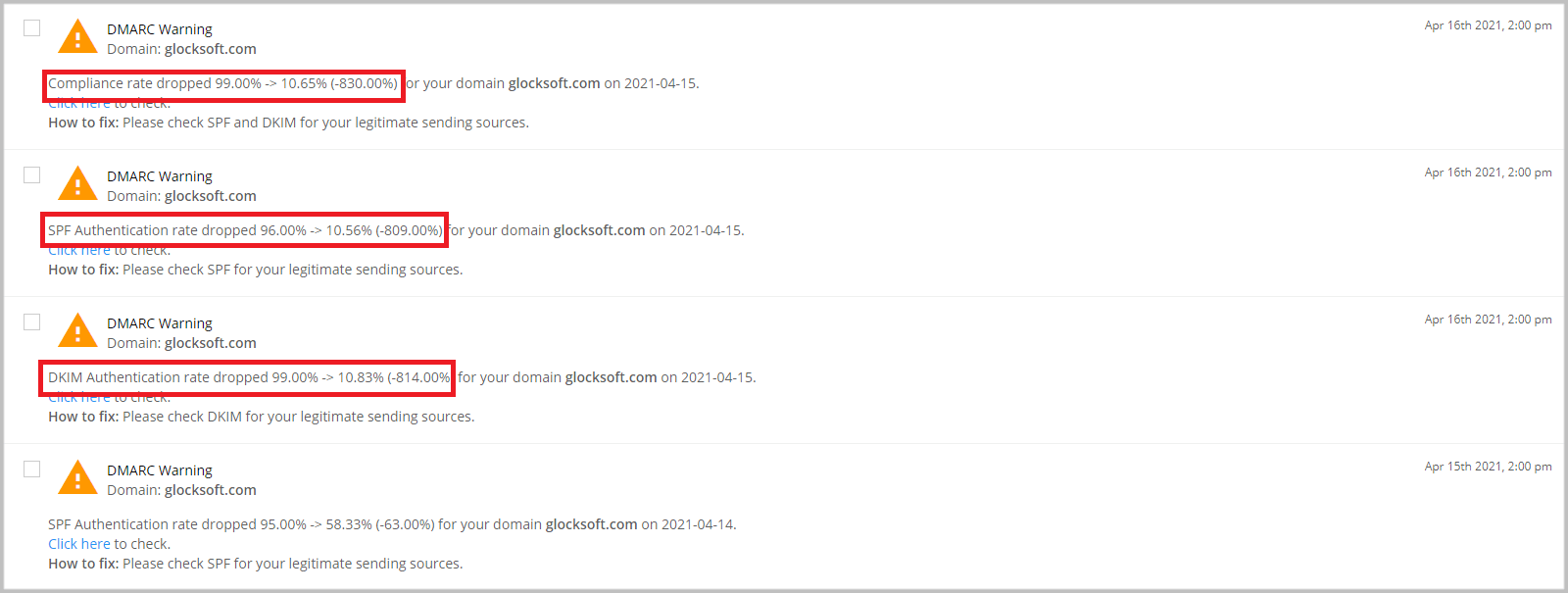1568x593 pixels.
Task: Click the glocksoft.com domain label of the Apr 15th alert
Action: (211, 490)
